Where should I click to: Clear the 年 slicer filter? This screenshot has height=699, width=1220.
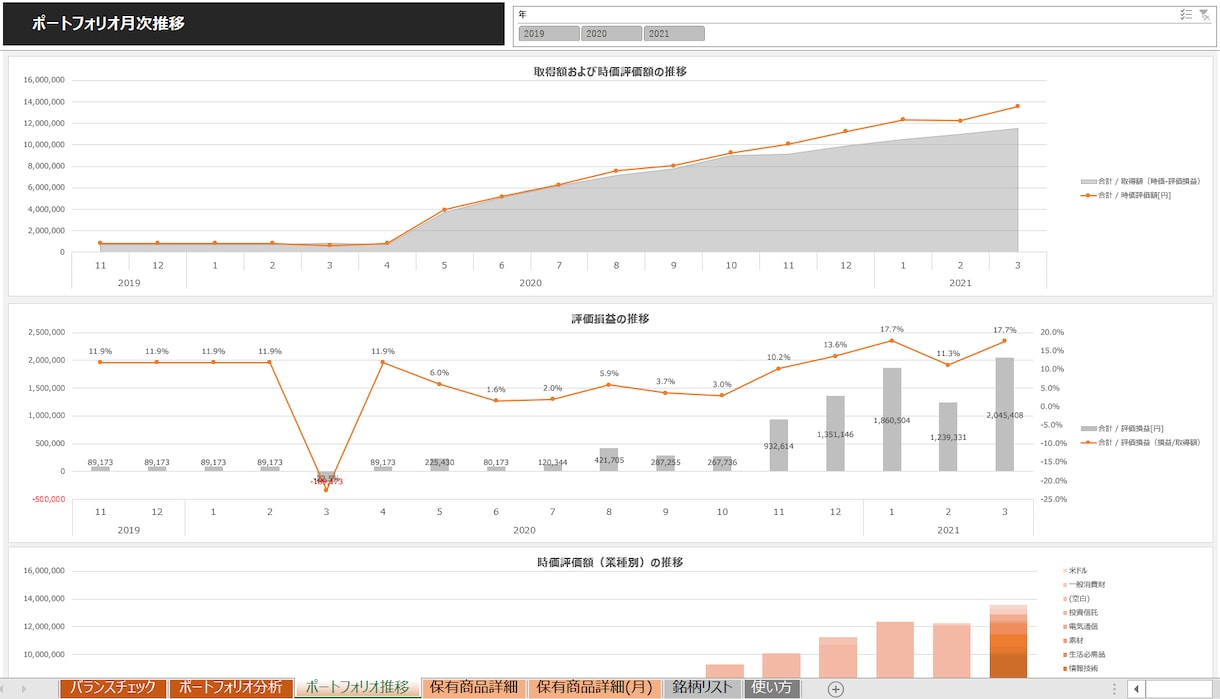point(1205,14)
